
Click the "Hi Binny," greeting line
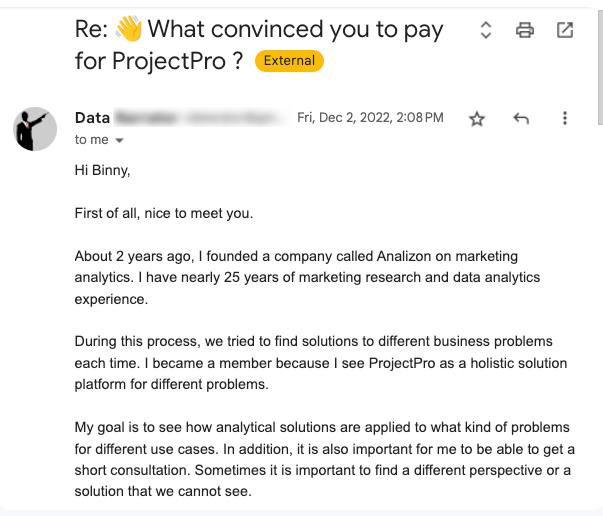pos(103,170)
